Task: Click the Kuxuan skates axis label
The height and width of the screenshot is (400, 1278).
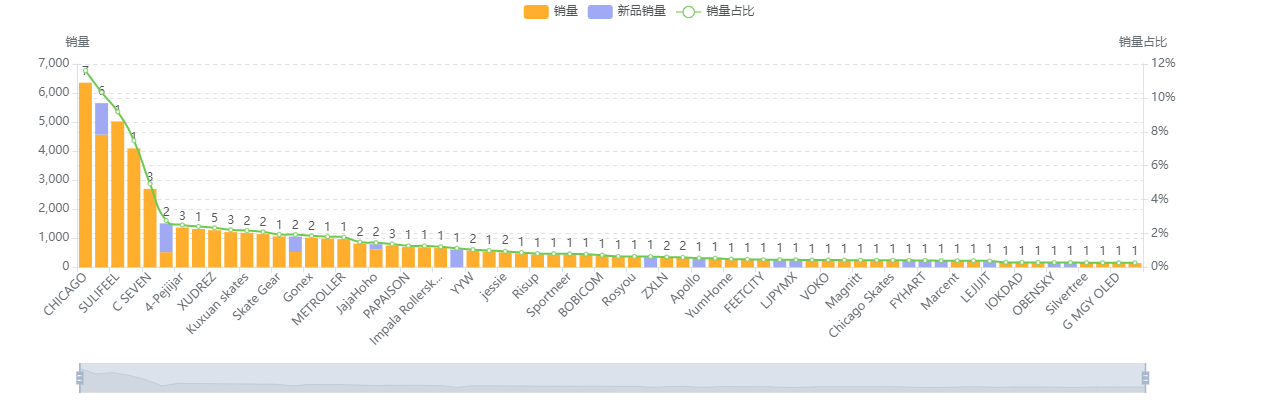Action: click(219, 302)
